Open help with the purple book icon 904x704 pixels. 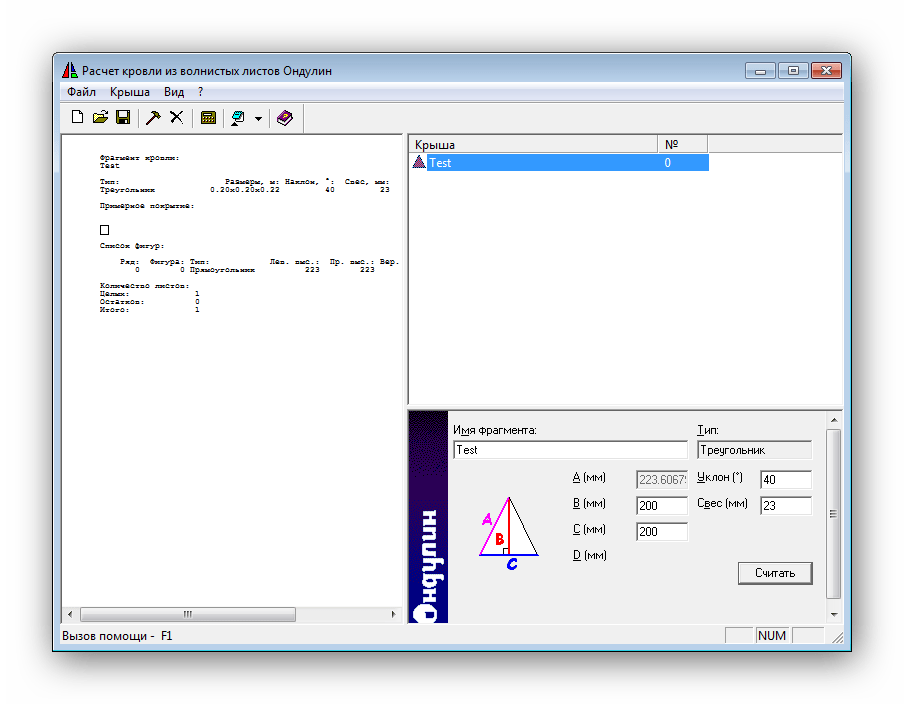285,118
